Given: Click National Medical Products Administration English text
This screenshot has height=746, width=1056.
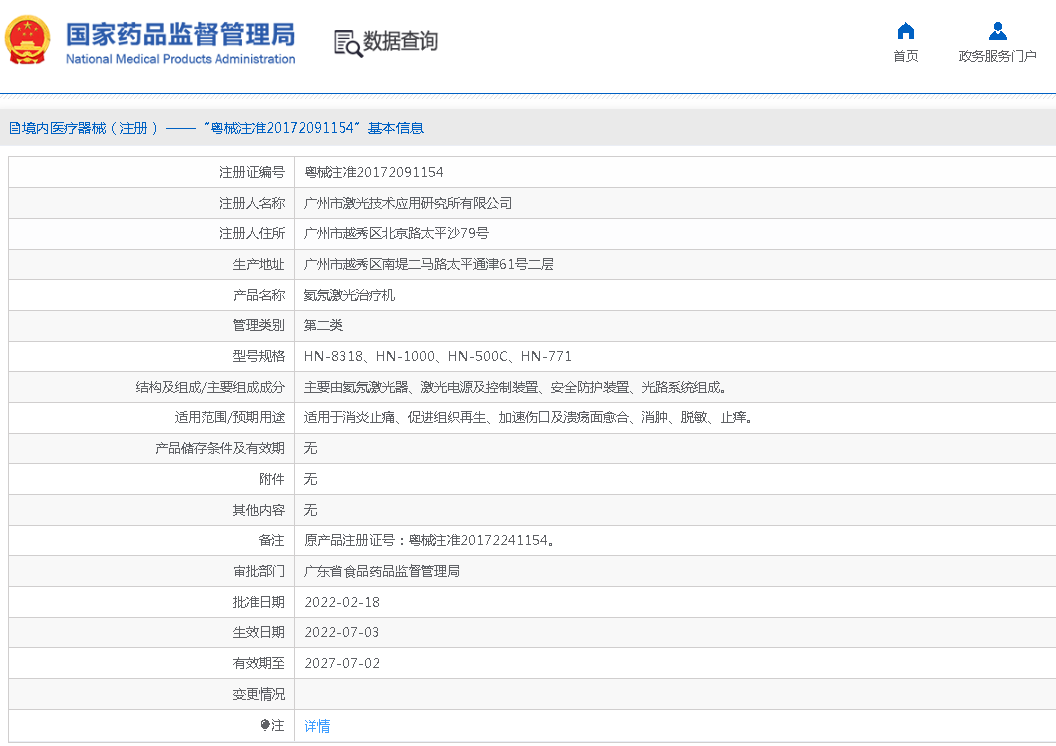Looking at the screenshot, I should [180, 59].
